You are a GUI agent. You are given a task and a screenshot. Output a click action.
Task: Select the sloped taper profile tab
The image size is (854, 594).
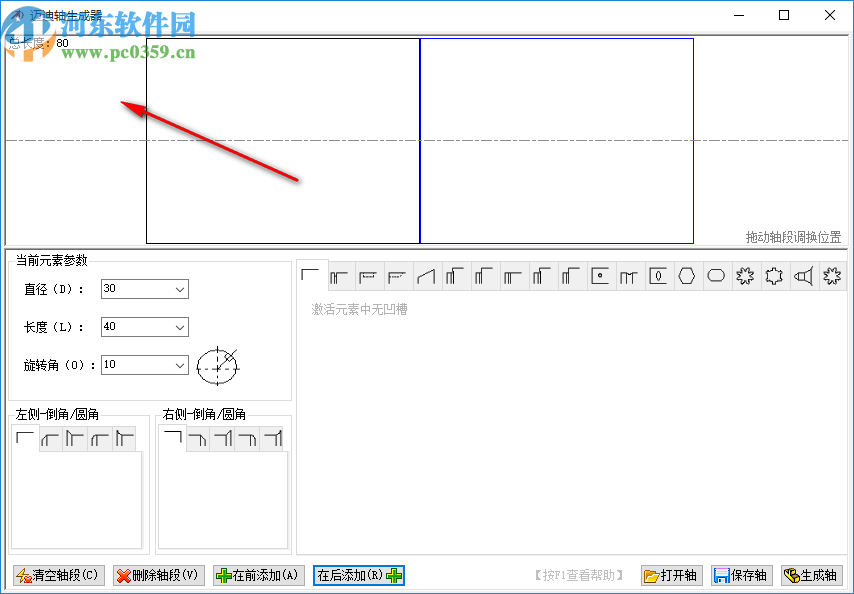click(426, 277)
